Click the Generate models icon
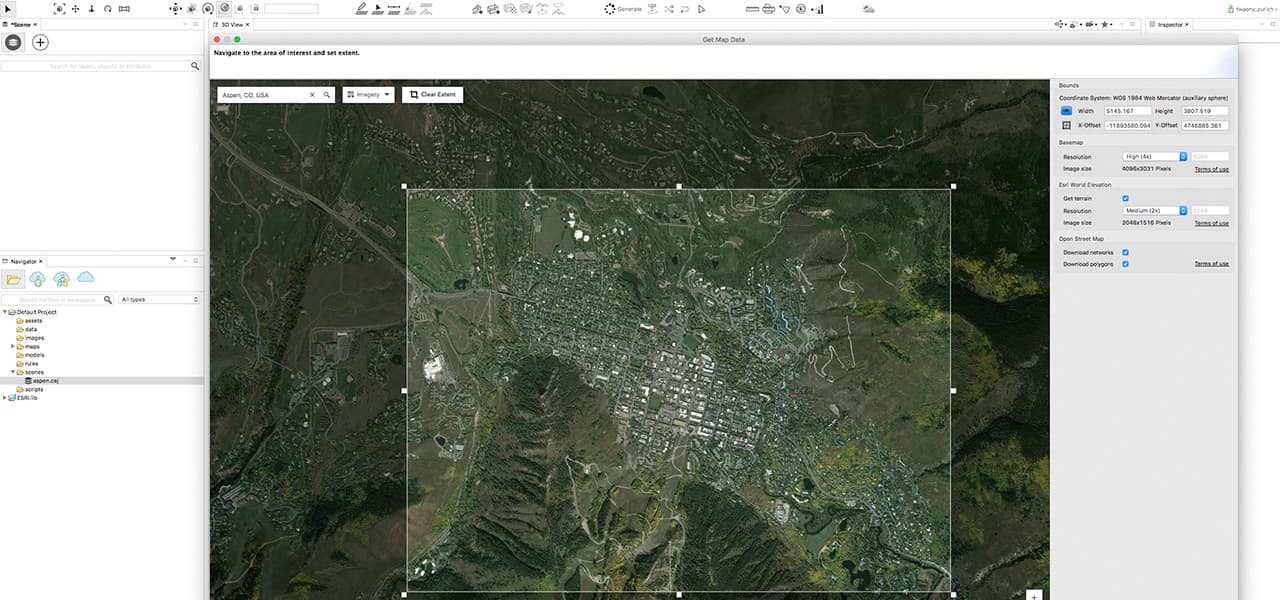Screen dimensions: 1280x600 click(x=610, y=8)
